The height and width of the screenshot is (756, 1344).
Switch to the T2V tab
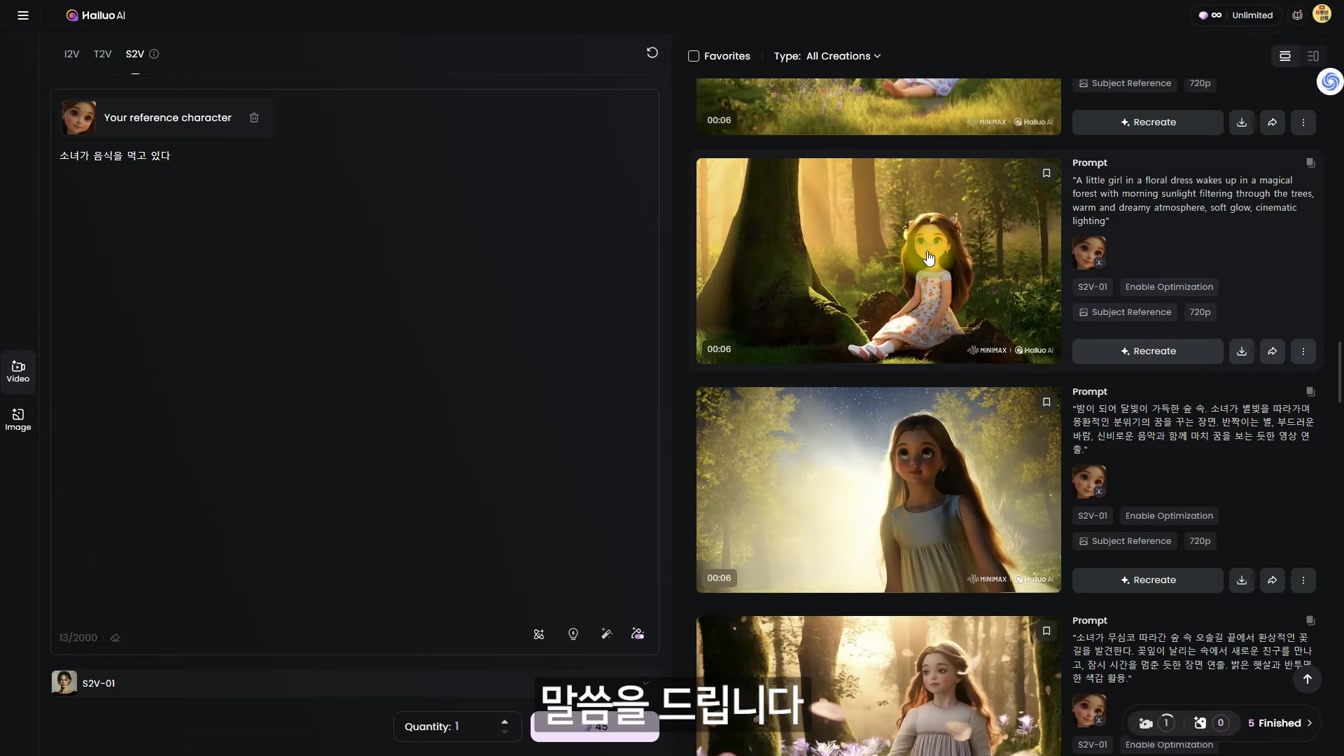102,54
